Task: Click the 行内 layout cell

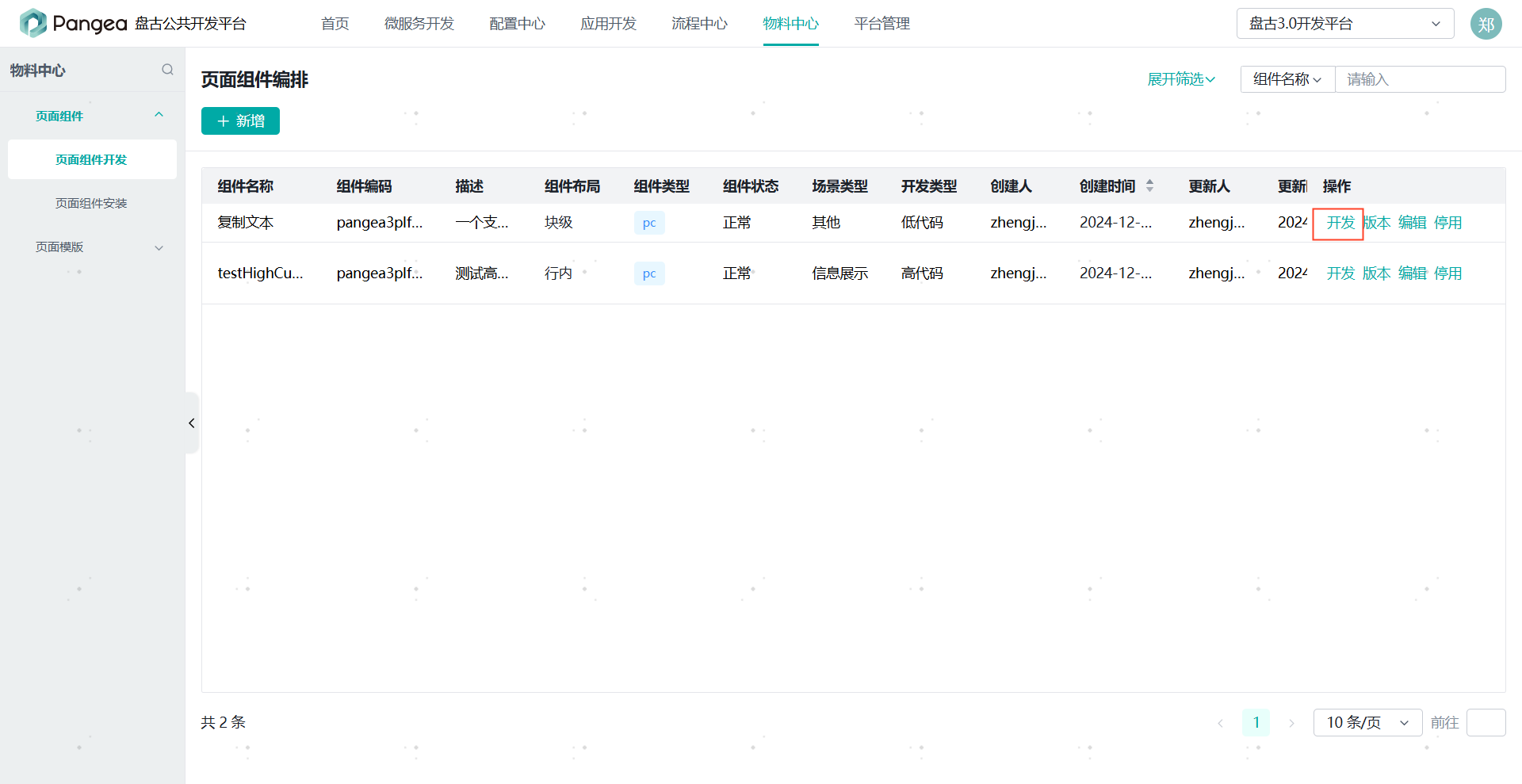Action: point(558,273)
